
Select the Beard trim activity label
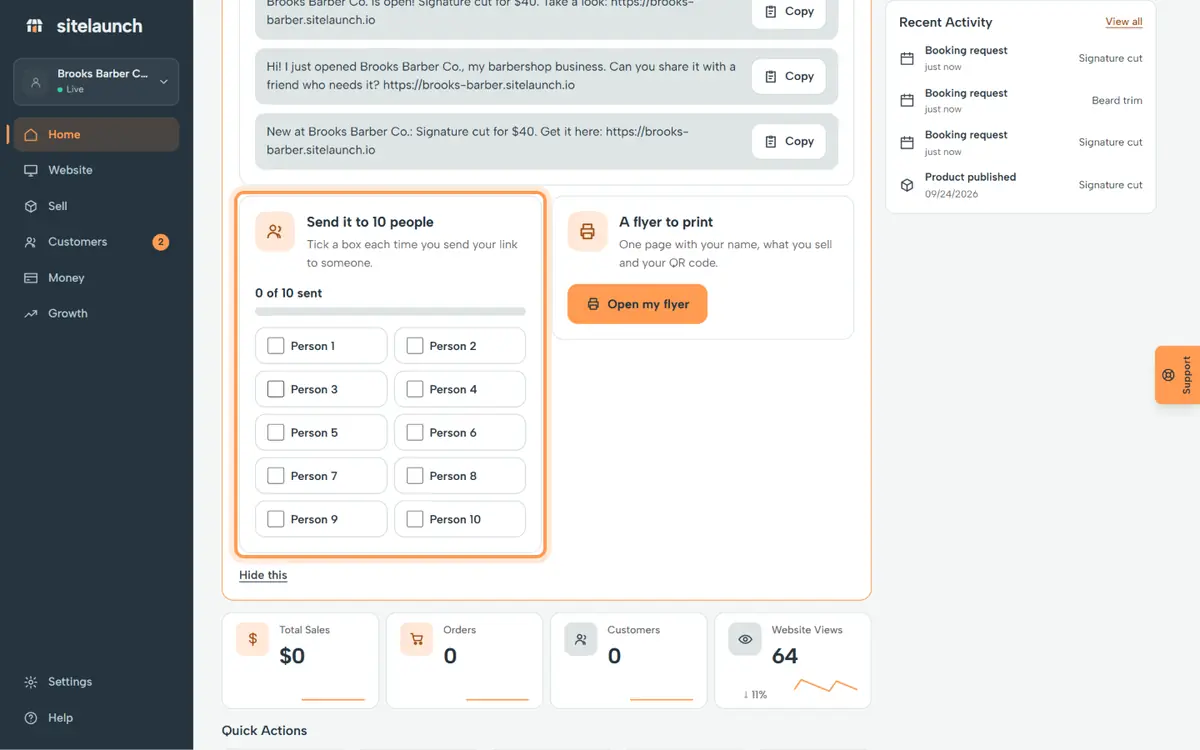point(1117,100)
